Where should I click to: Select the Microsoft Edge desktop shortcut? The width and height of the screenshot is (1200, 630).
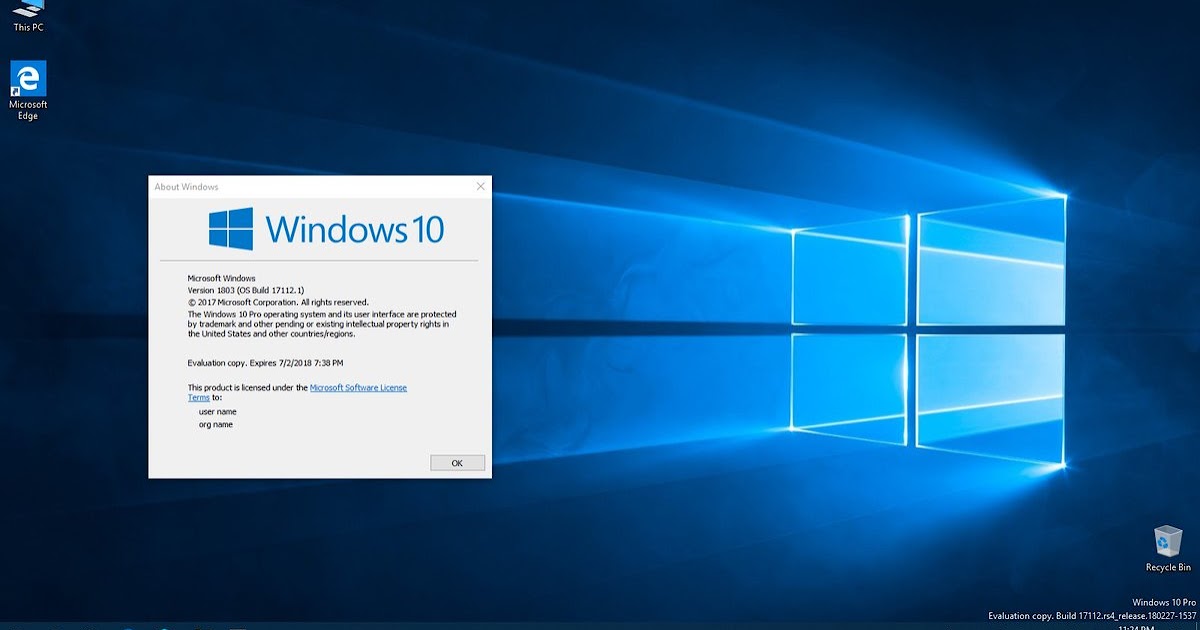(28, 91)
